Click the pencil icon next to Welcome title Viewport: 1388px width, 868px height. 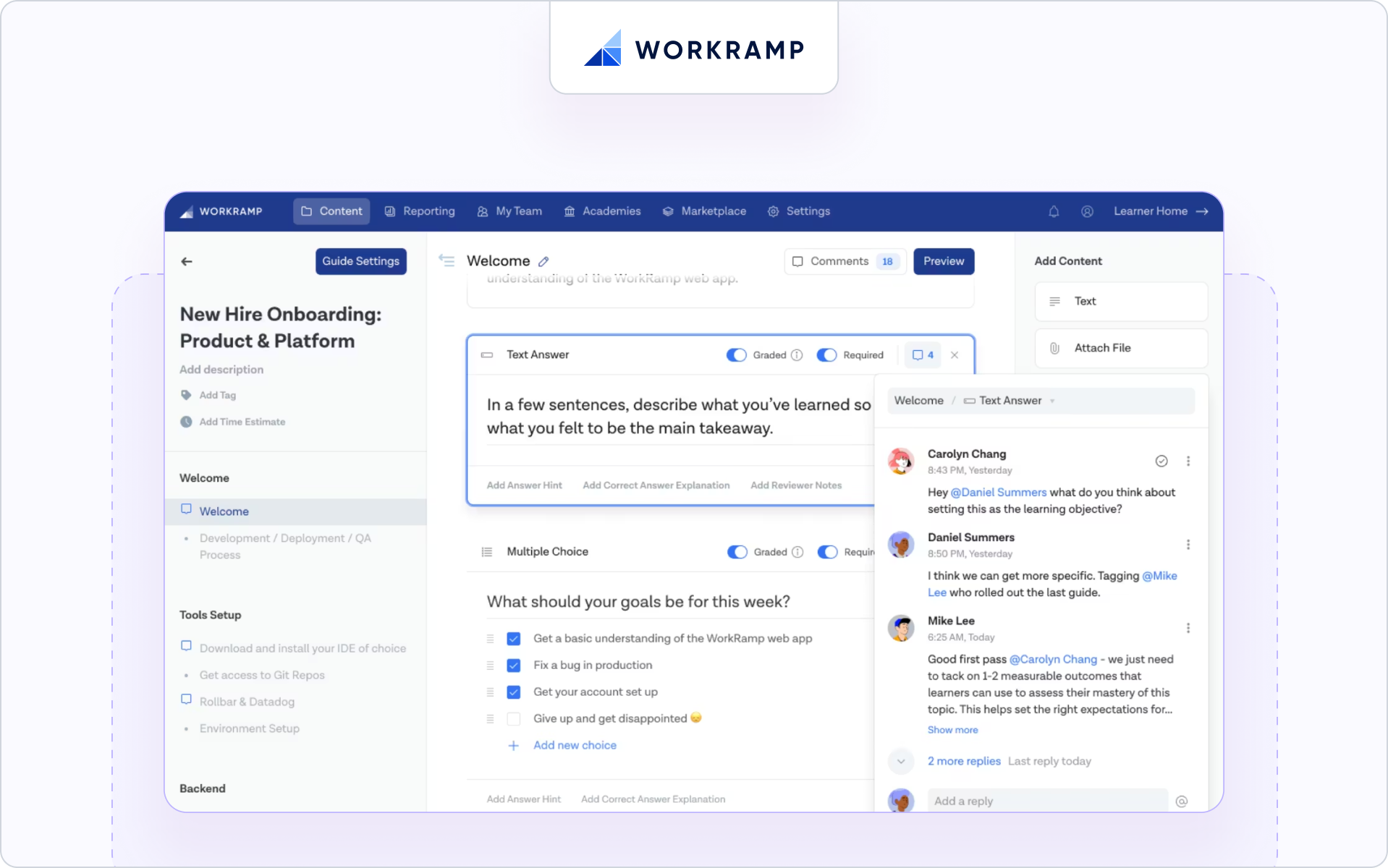[543, 261]
